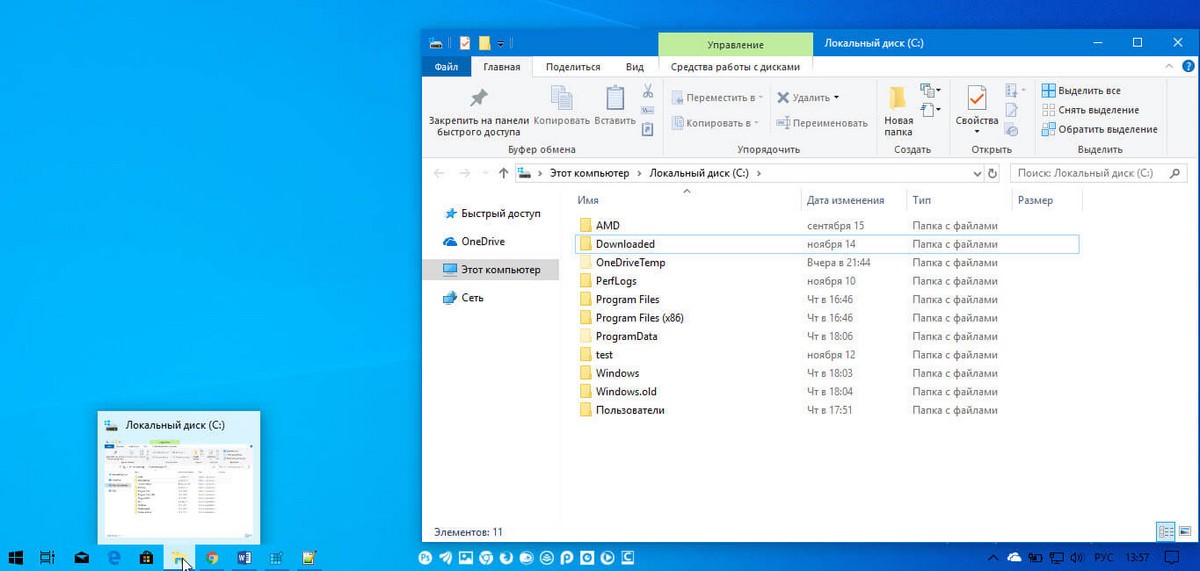
Task: Show hidden system tray icons
Action: [992, 557]
